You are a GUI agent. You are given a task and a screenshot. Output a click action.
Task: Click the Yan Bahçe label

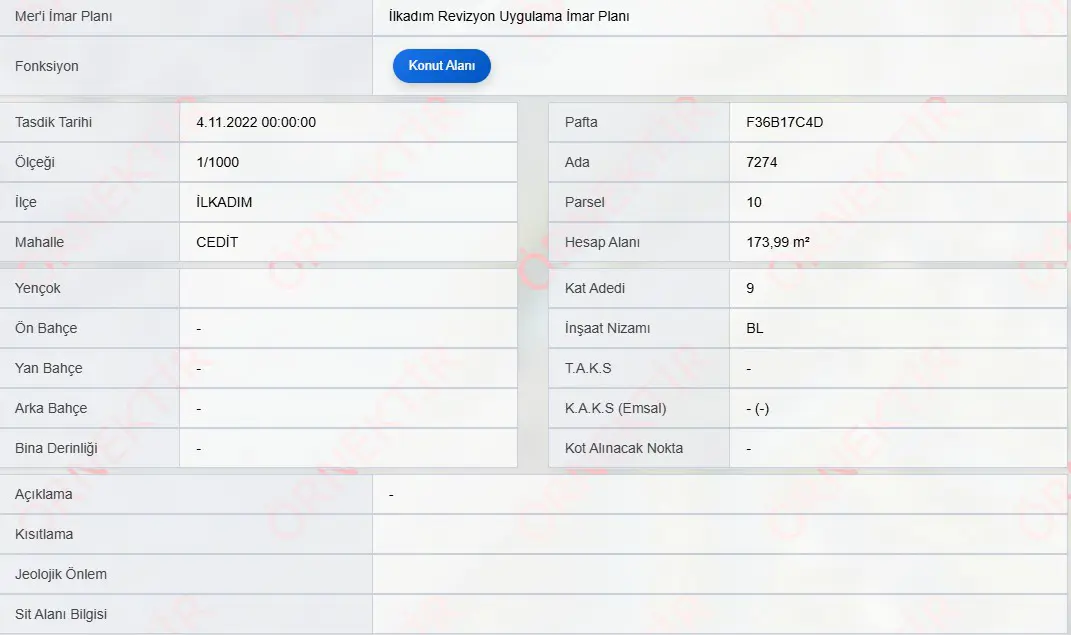[x=48, y=369]
